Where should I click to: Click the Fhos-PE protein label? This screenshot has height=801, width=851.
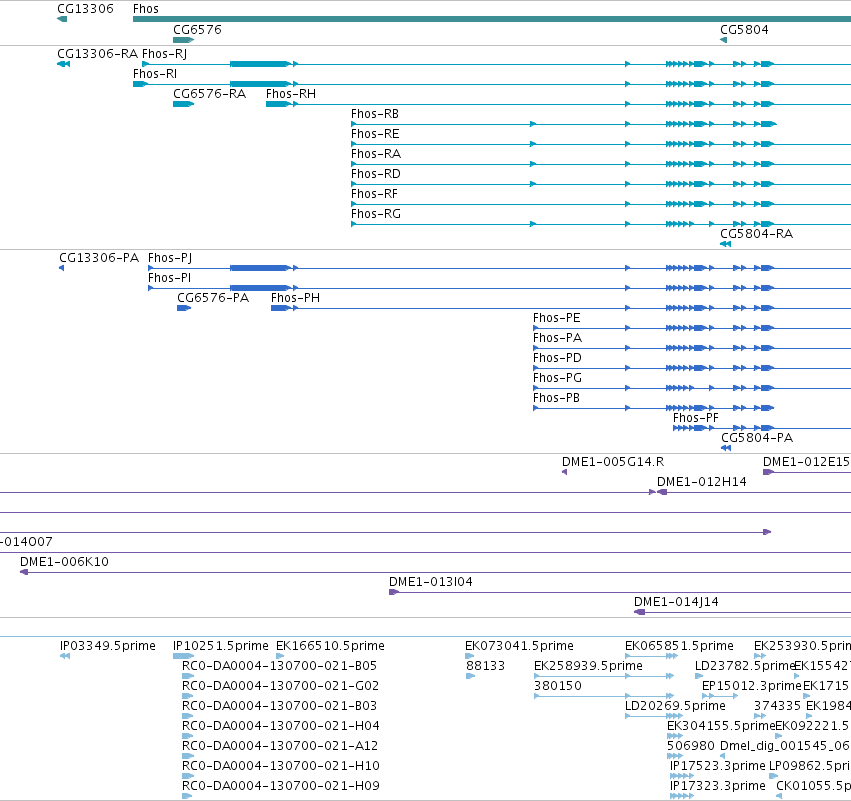[x=557, y=318]
